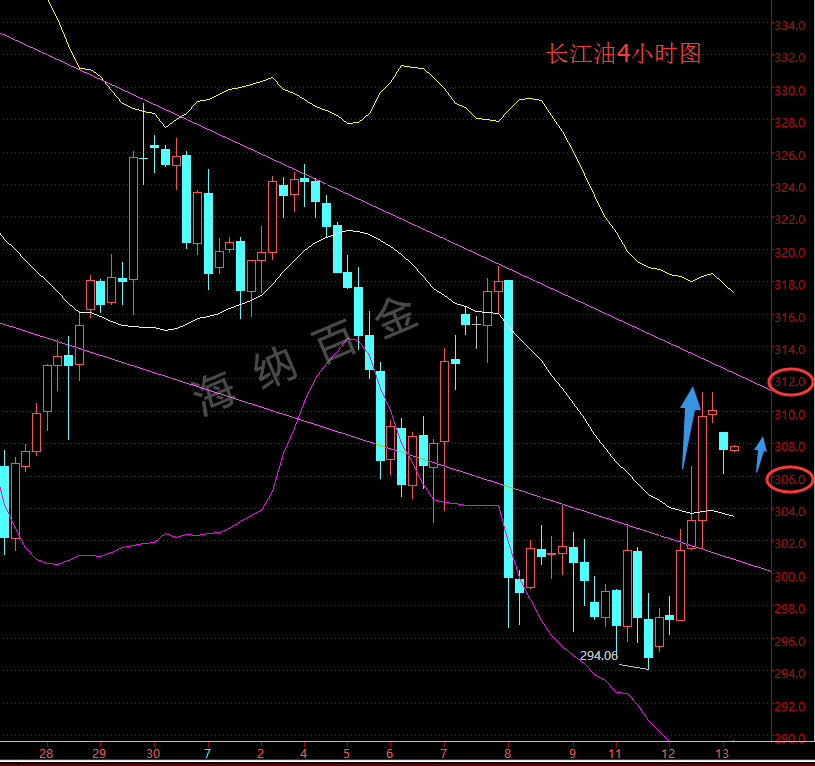This screenshot has width=815, height=766.
Task: Click date label 30 on time axis
Action: point(152,753)
